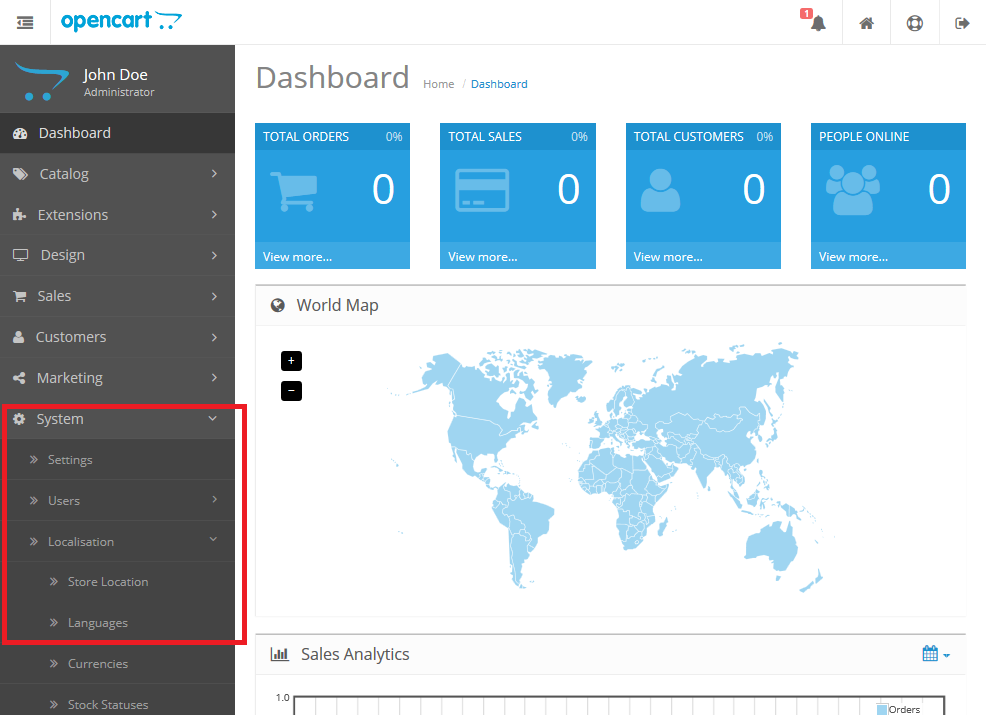Click the Home breadcrumb link
Image resolution: width=986 pixels, height=715 pixels.
point(438,84)
